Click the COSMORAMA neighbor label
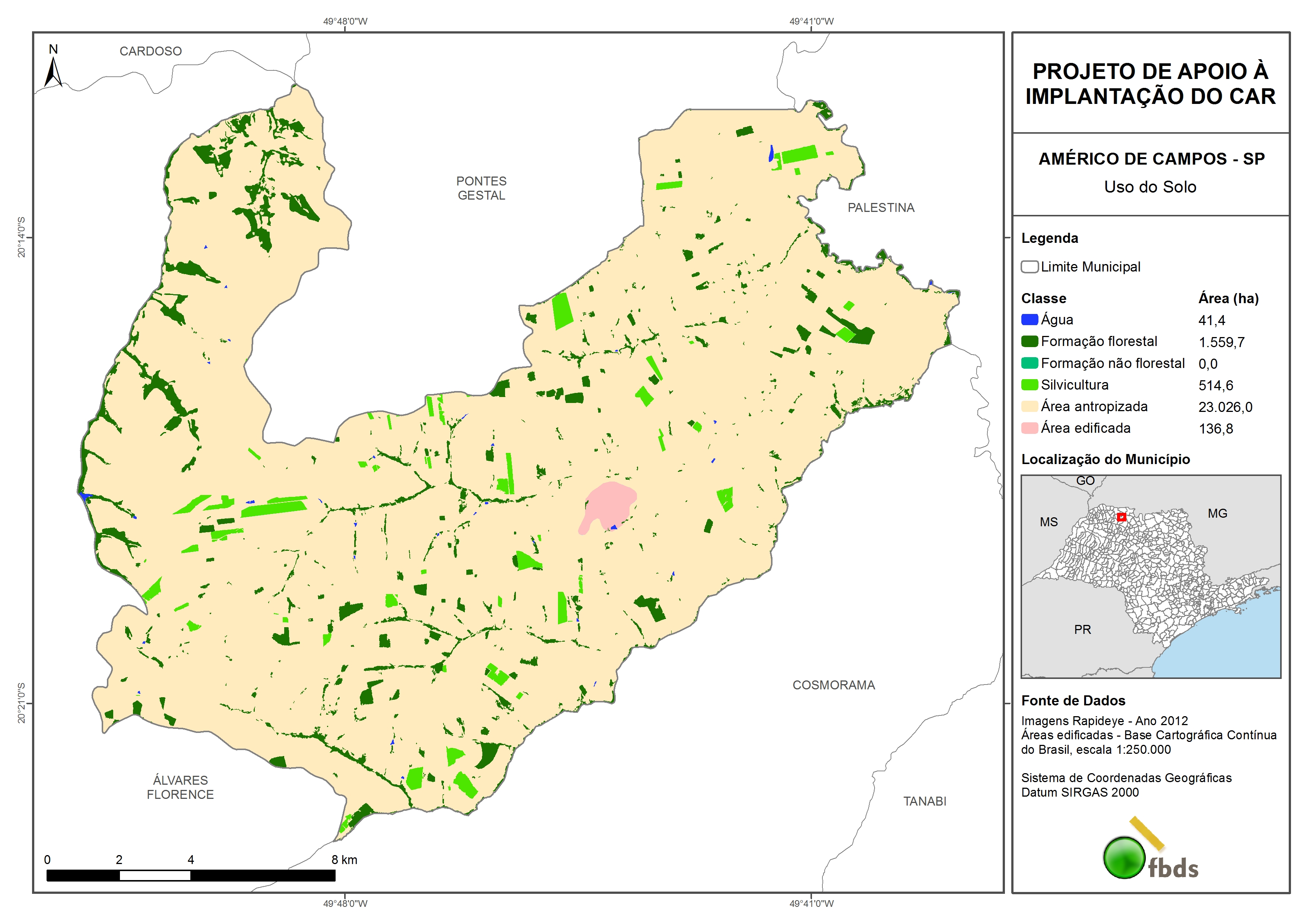This screenshot has height=924, width=1307. (833, 685)
